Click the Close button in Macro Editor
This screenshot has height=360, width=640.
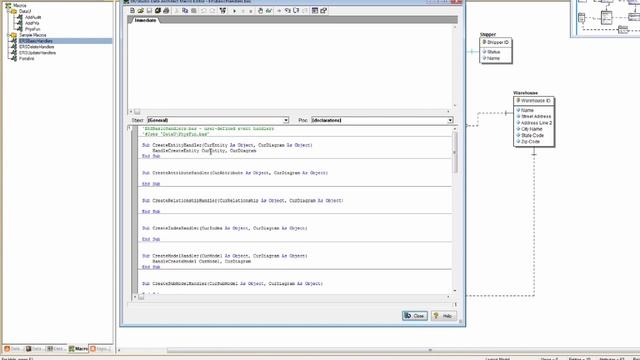(415, 316)
